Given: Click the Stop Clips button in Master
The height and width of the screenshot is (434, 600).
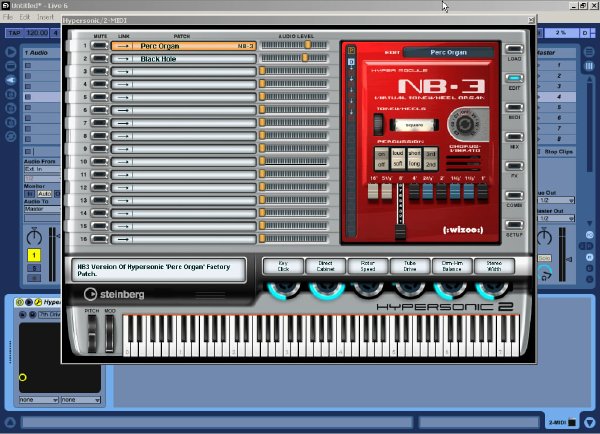Looking at the screenshot, I should pyautogui.click(x=556, y=152).
